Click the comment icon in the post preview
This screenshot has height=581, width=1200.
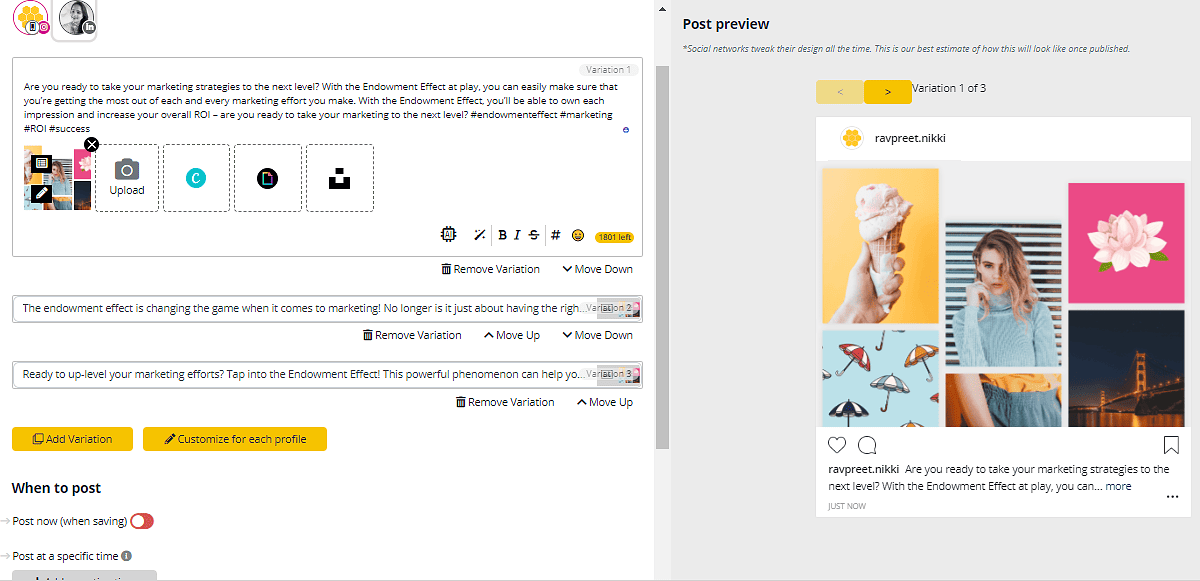point(867,444)
